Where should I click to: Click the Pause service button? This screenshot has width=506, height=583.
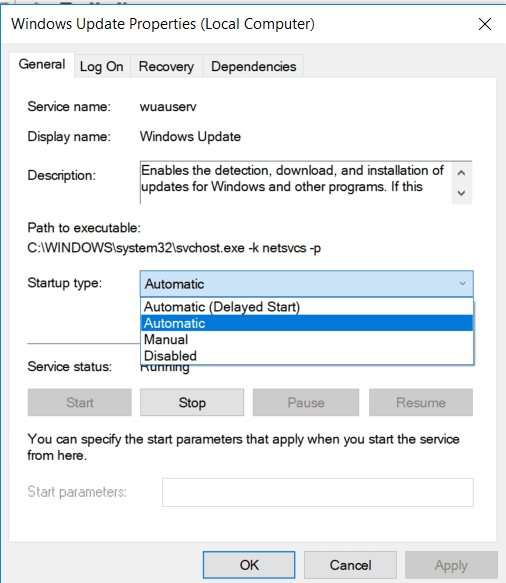(306, 402)
